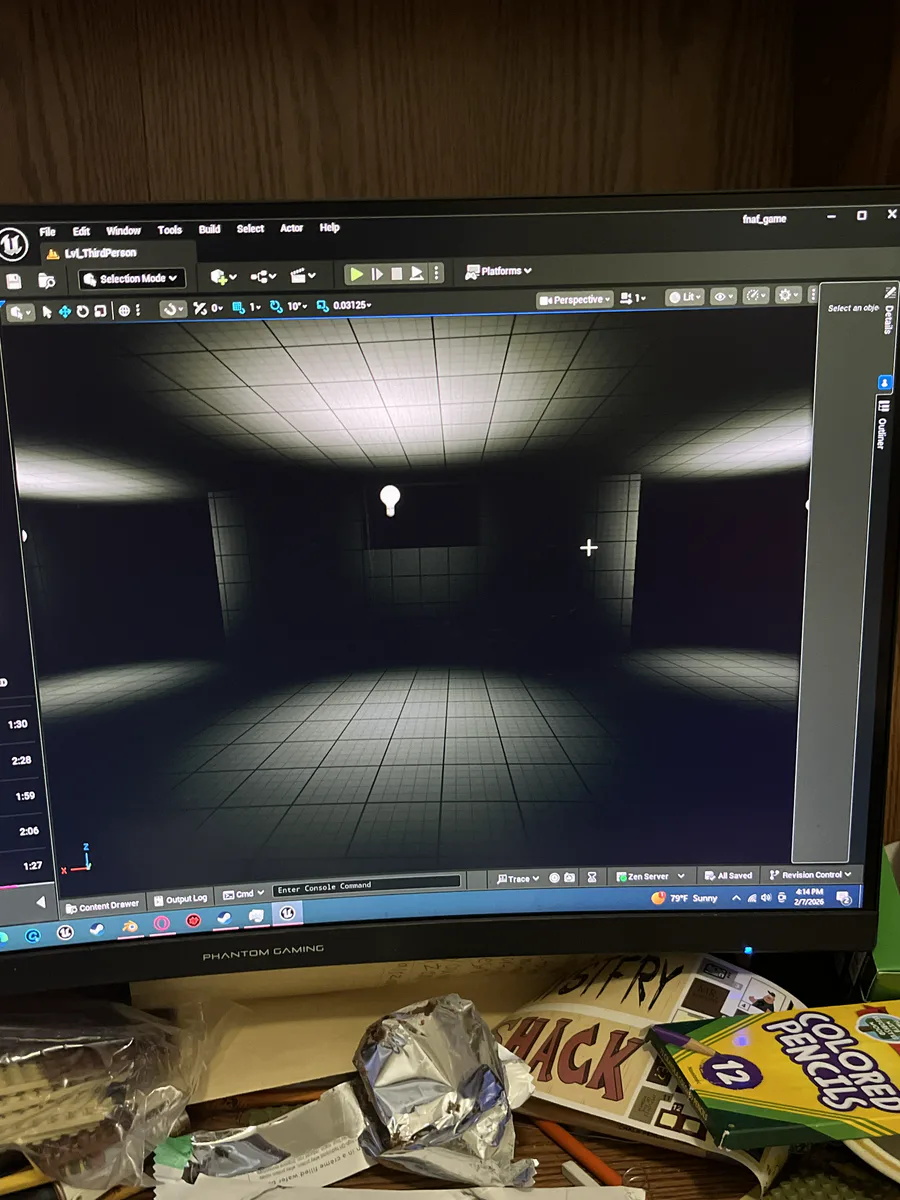Open the File menu
Viewport: 900px width, 1200px height.
tap(47, 231)
